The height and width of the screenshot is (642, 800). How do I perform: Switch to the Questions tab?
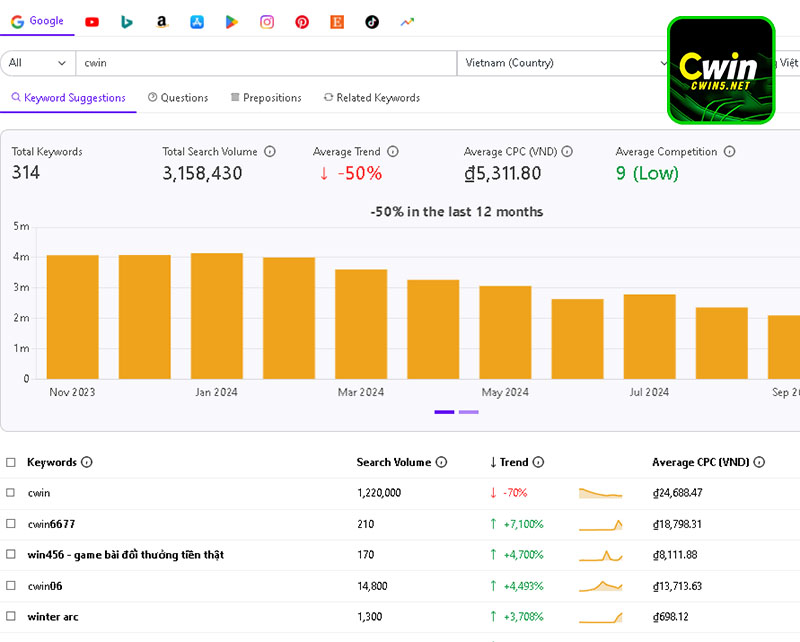(x=178, y=97)
